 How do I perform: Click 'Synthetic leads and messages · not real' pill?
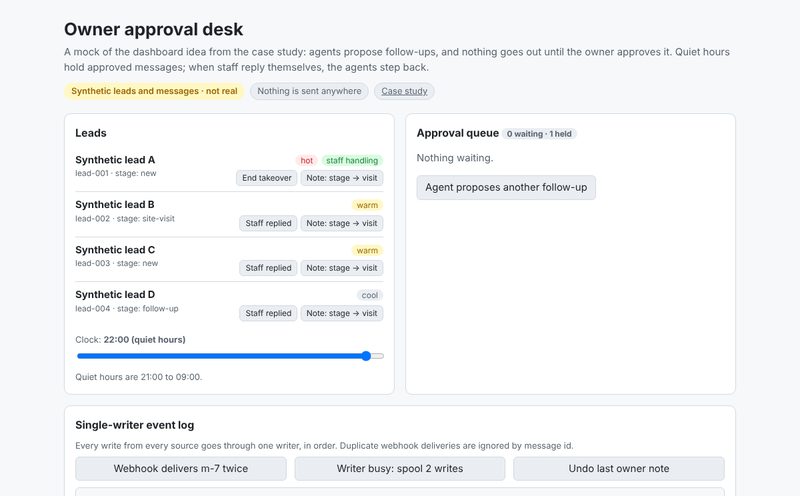click(x=154, y=91)
